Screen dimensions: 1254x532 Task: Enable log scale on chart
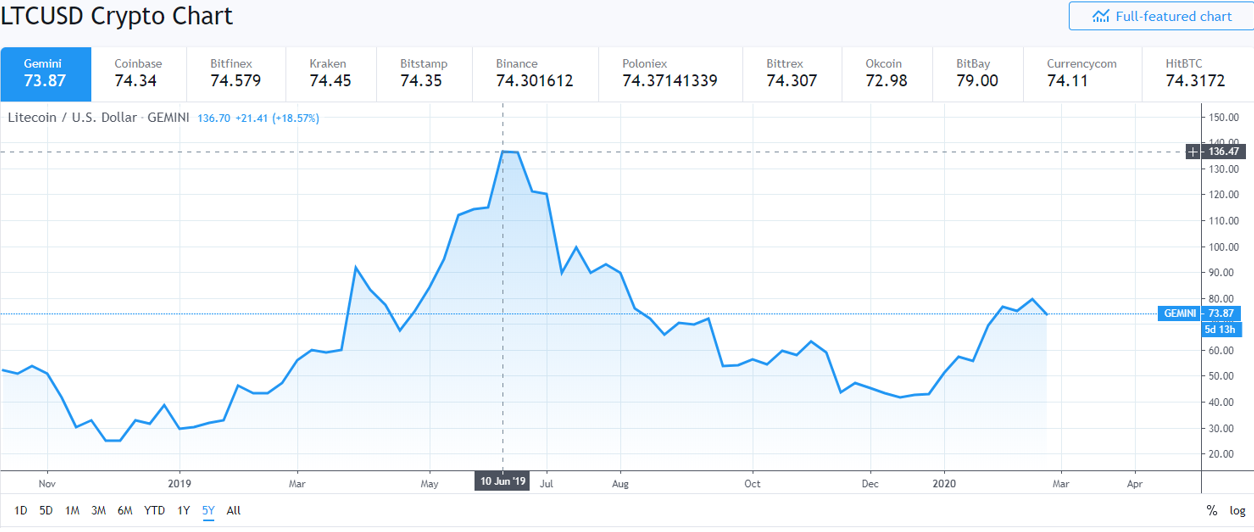pyautogui.click(x=1237, y=510)
